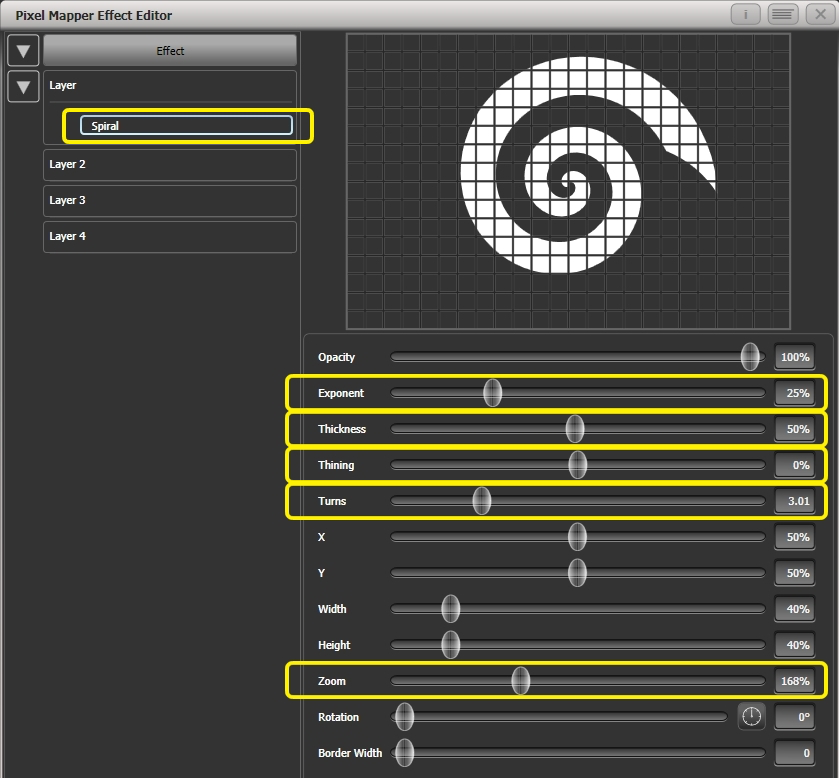Click the Zoom slider handle
Screen dimensions: 839x778
click(x=521, y=681)
